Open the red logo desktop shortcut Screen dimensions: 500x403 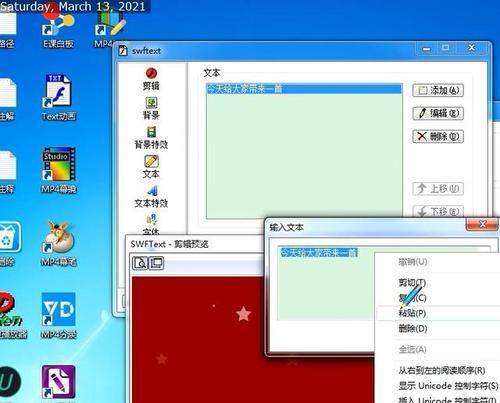pyautogui.click(x=12, y=316)
